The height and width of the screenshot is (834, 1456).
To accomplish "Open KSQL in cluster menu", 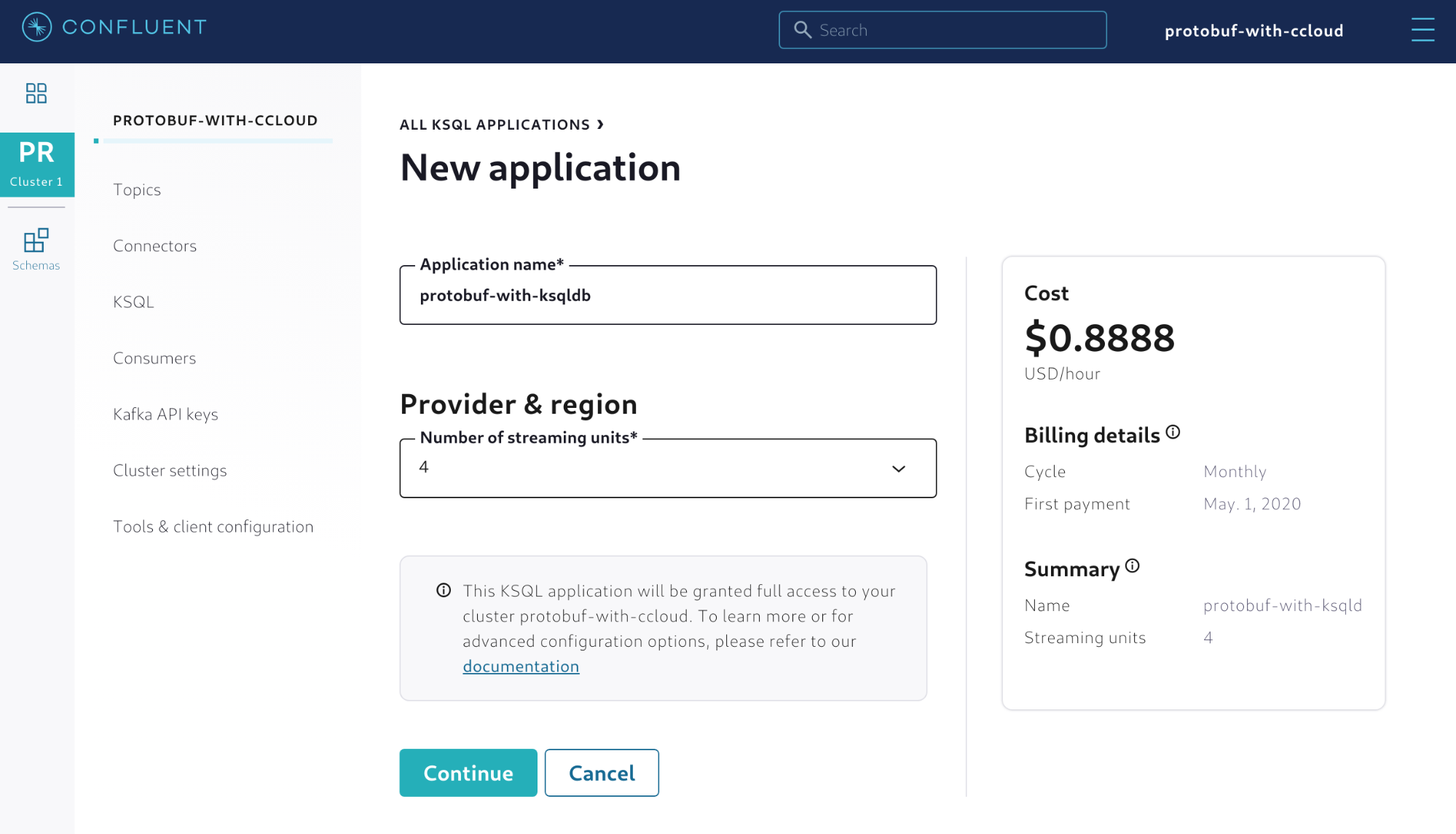I will tap(134, 302).
